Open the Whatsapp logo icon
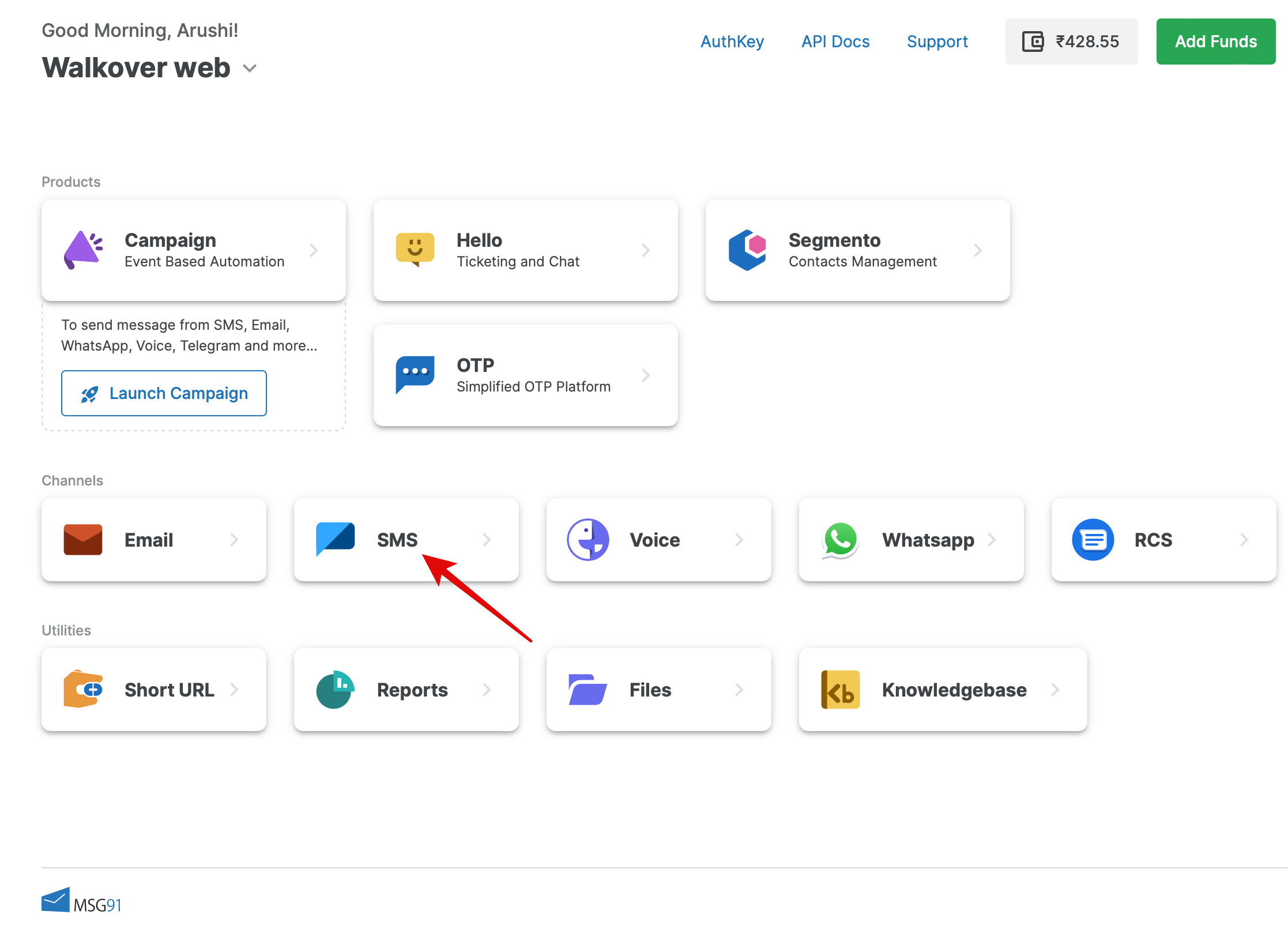 [841, 540]
